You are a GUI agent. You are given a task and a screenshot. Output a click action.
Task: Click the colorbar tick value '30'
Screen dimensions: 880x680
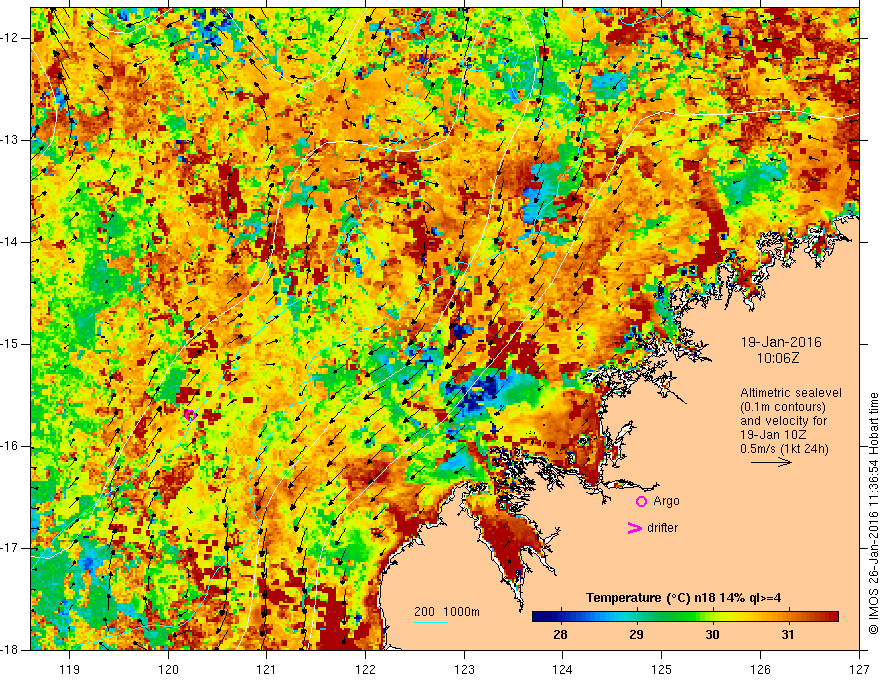[712, 635]
